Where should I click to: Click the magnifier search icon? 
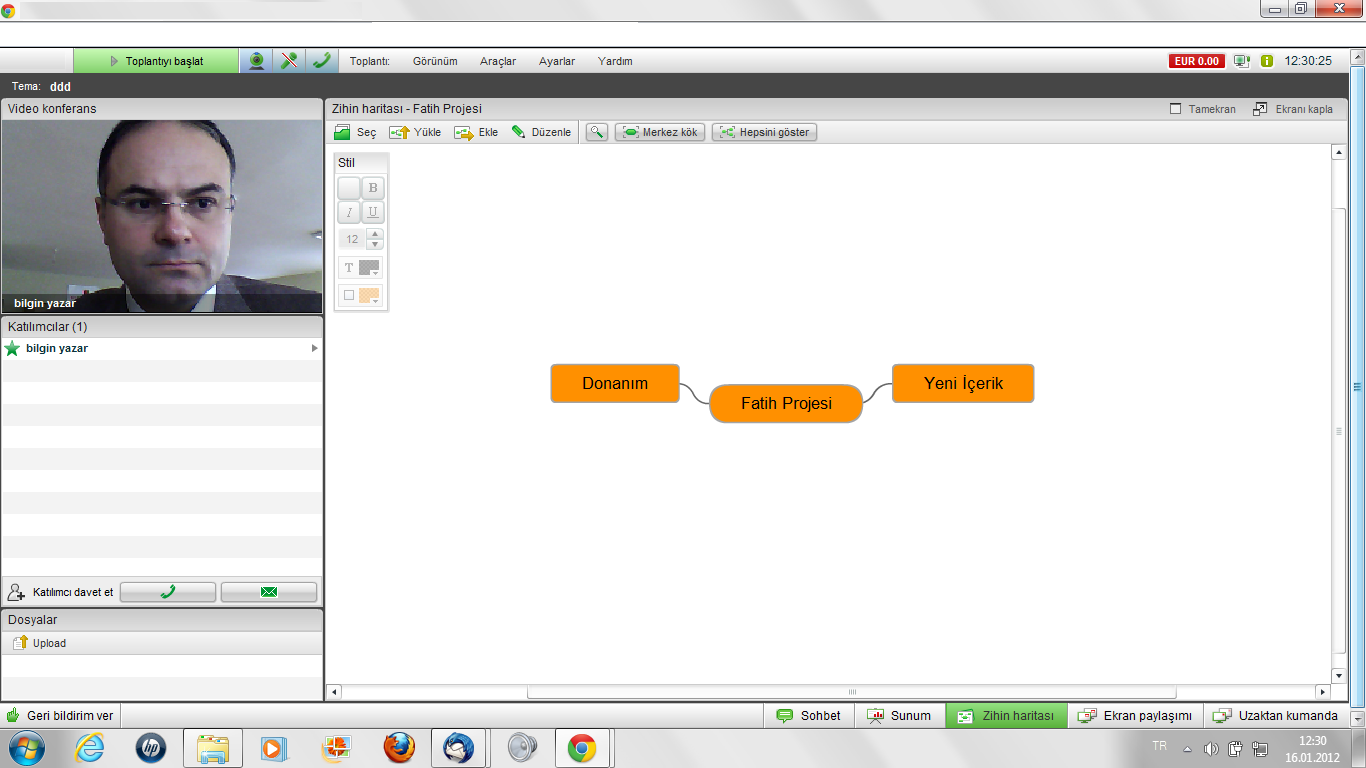point(597,132)
